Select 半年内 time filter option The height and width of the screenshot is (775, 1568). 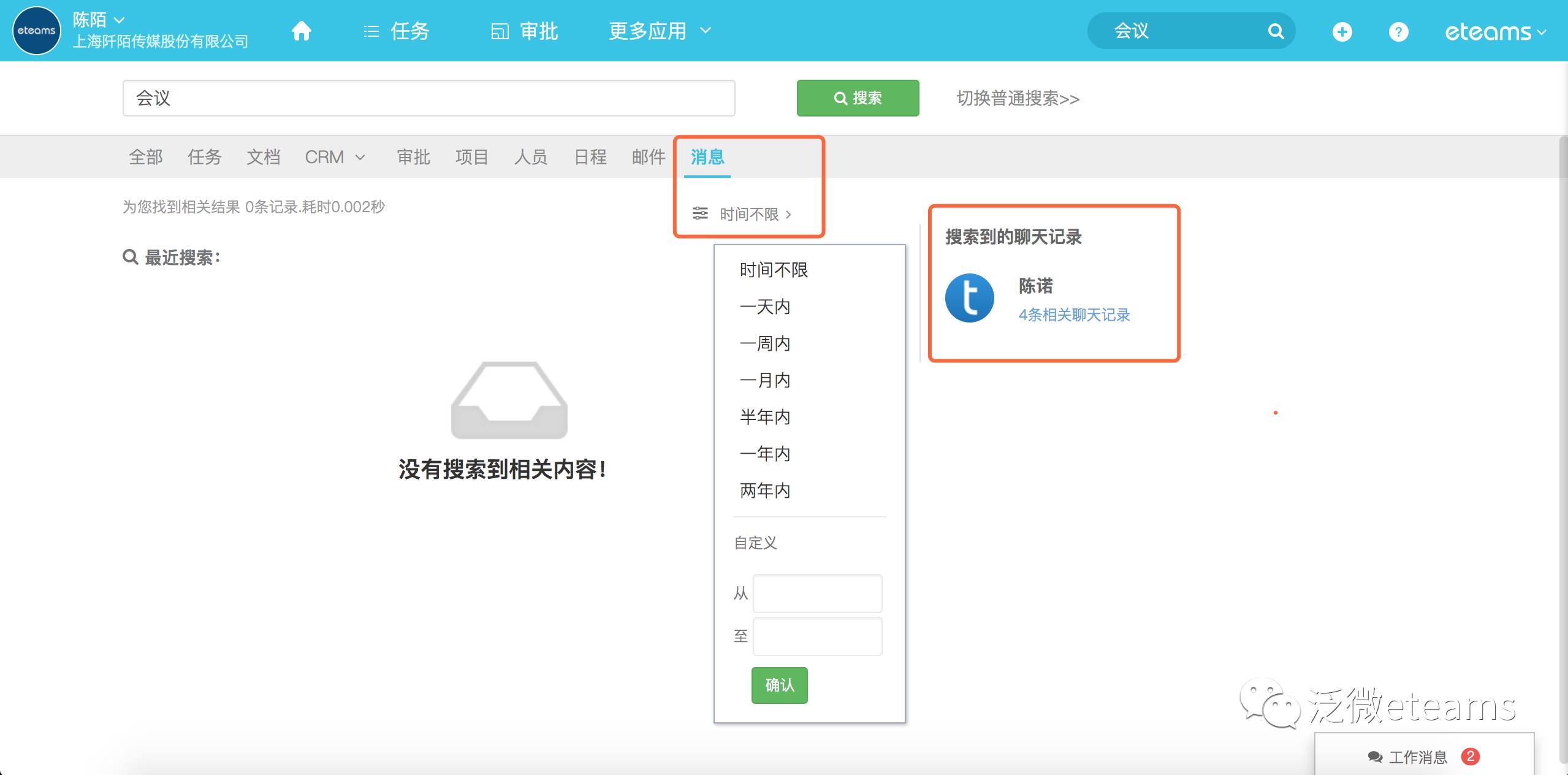coord(764,417)
